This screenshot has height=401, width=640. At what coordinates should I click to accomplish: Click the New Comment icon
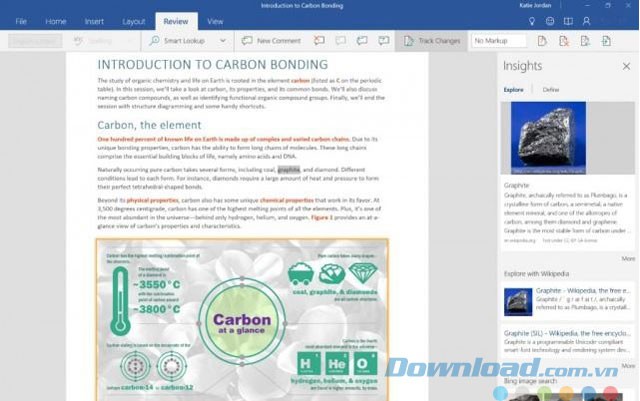(247, 41)
